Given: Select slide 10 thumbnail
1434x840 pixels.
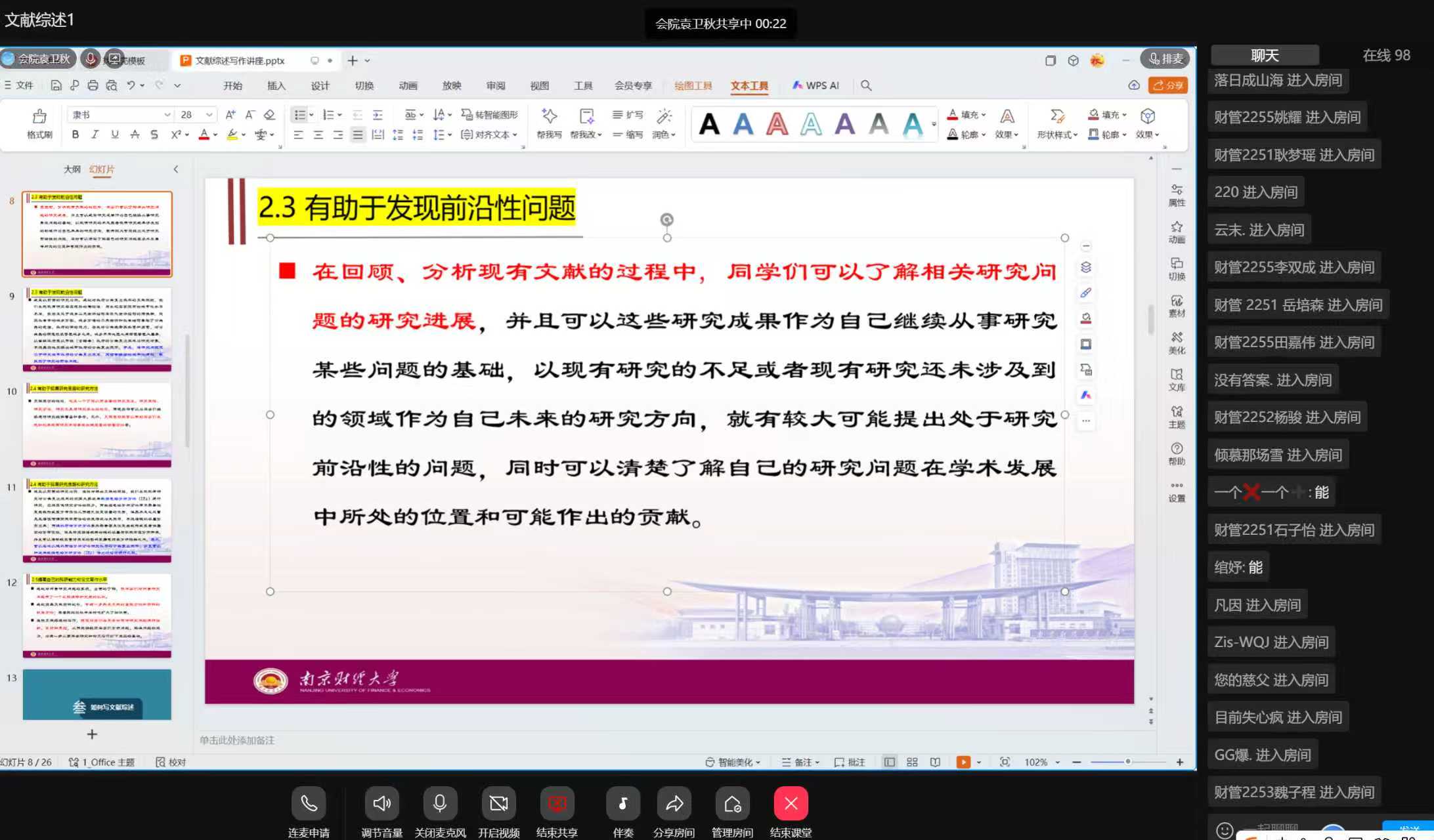Looking at the screenshot, I should (97, 424).
